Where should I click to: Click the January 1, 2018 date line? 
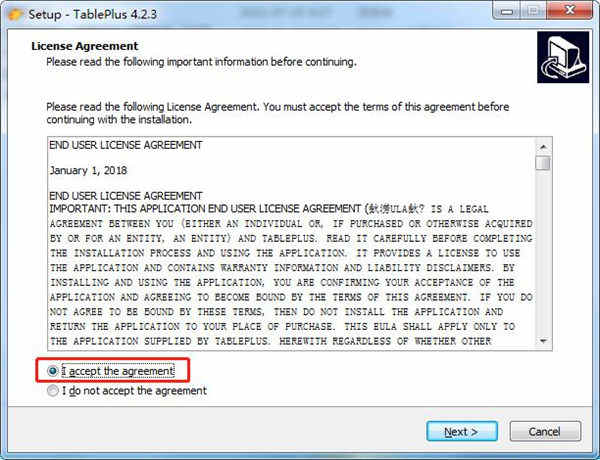[x=88, y=170]
